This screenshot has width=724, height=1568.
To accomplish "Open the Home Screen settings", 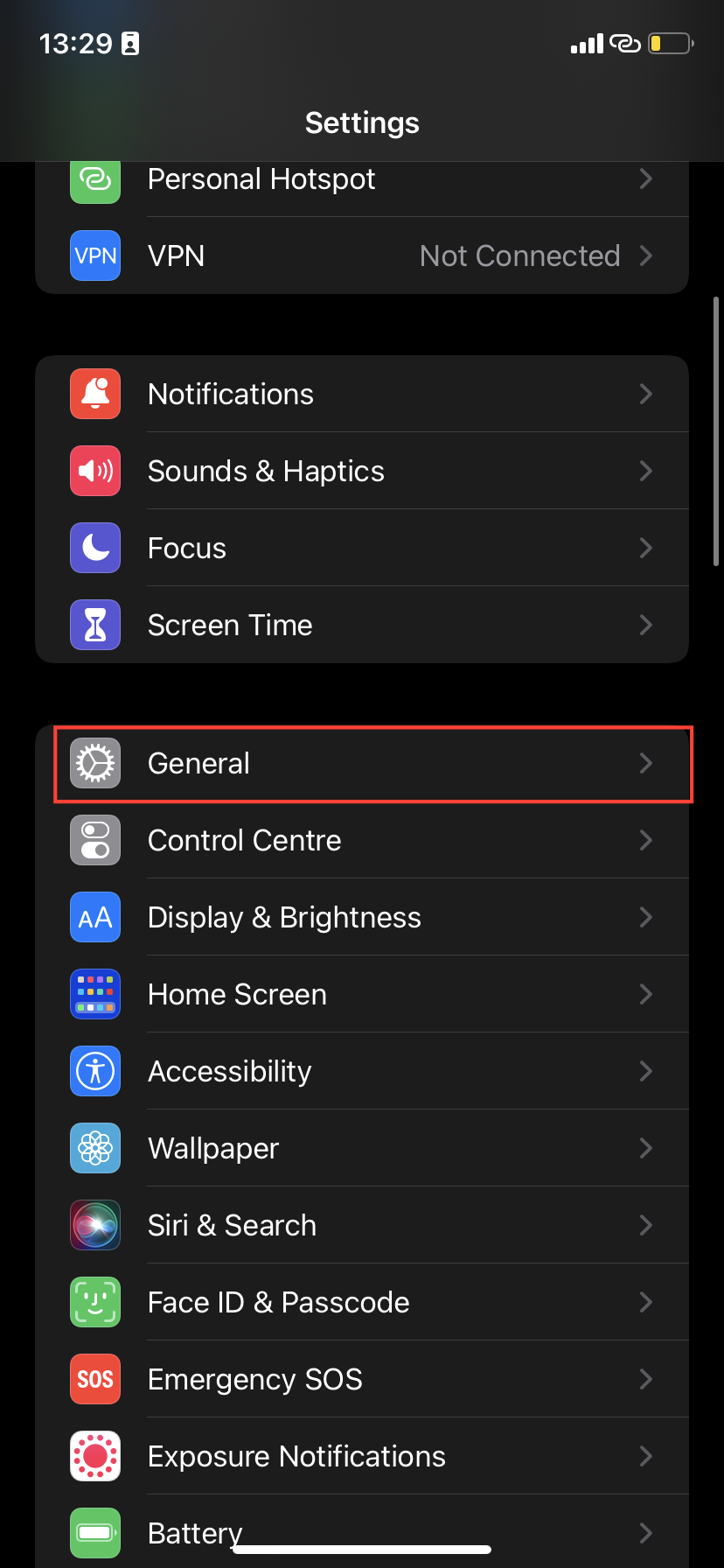I will (x=237, y=995).
